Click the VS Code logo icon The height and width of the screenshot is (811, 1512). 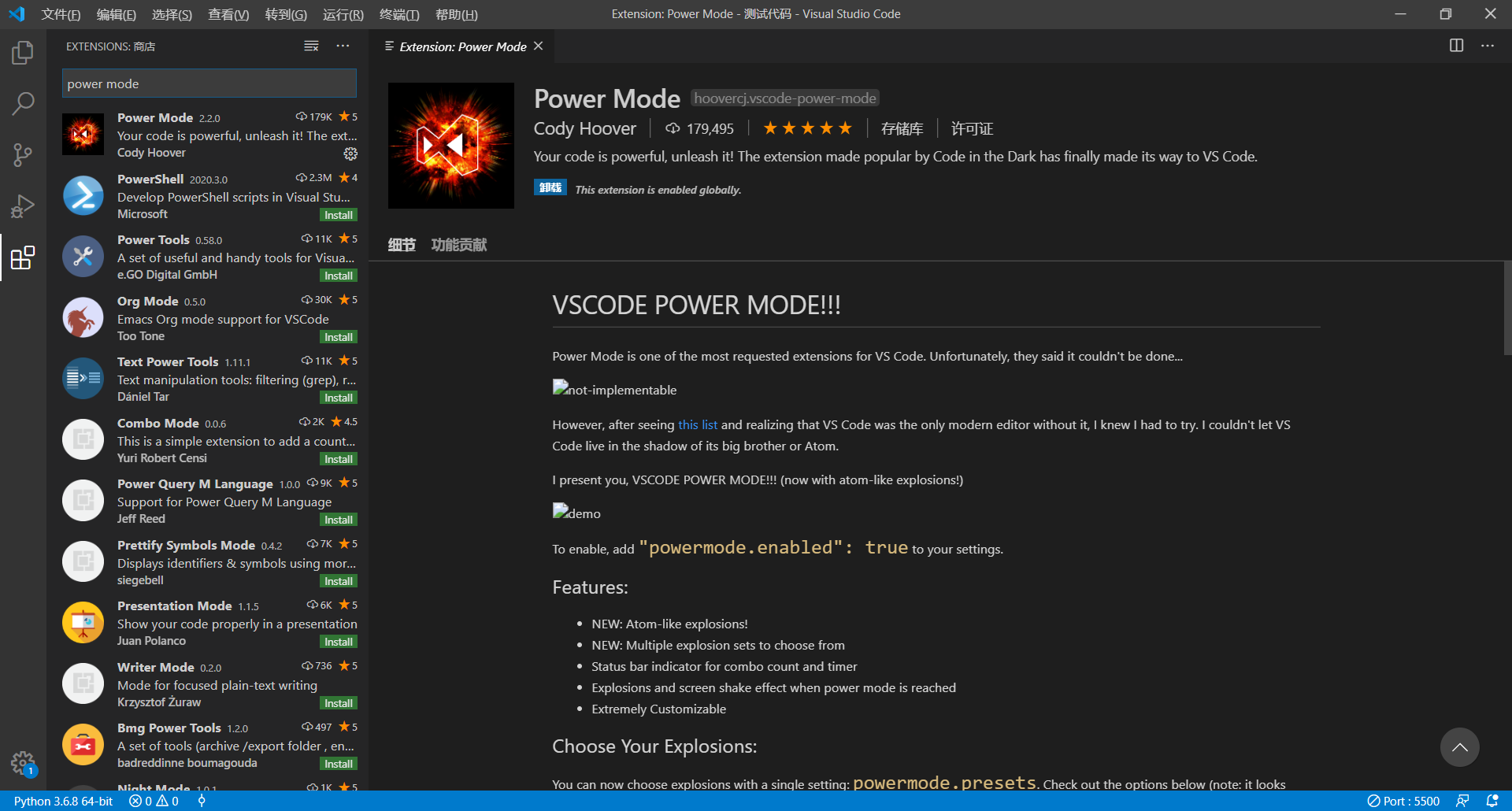[17, 14]
